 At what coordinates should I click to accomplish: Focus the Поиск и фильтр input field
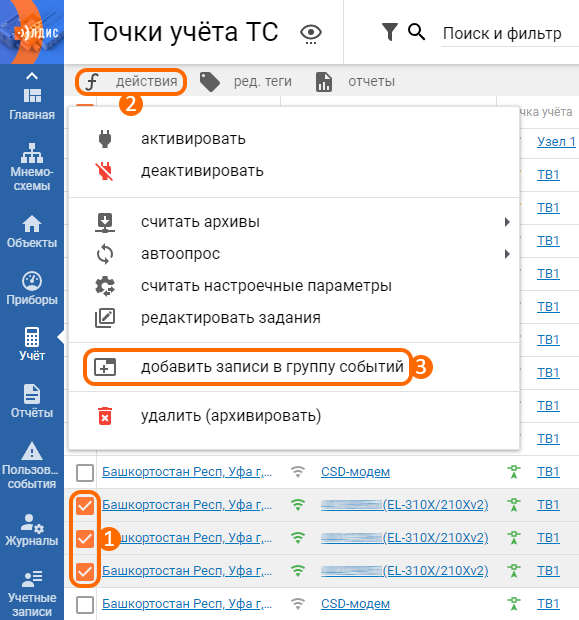(x=510, y=34)
